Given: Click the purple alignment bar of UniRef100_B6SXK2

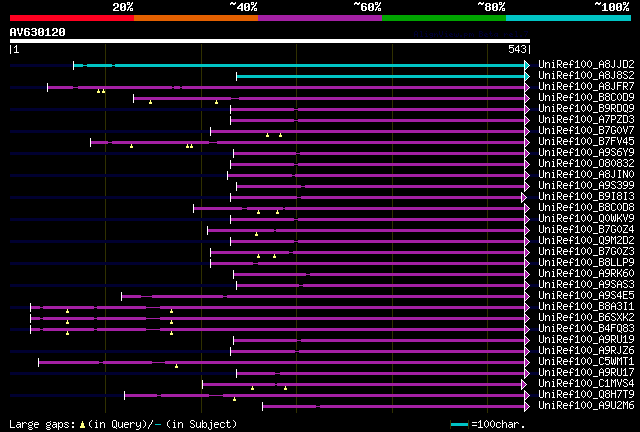Looking at the screenshot, I should pyautogui.click(x=278, y=318).
